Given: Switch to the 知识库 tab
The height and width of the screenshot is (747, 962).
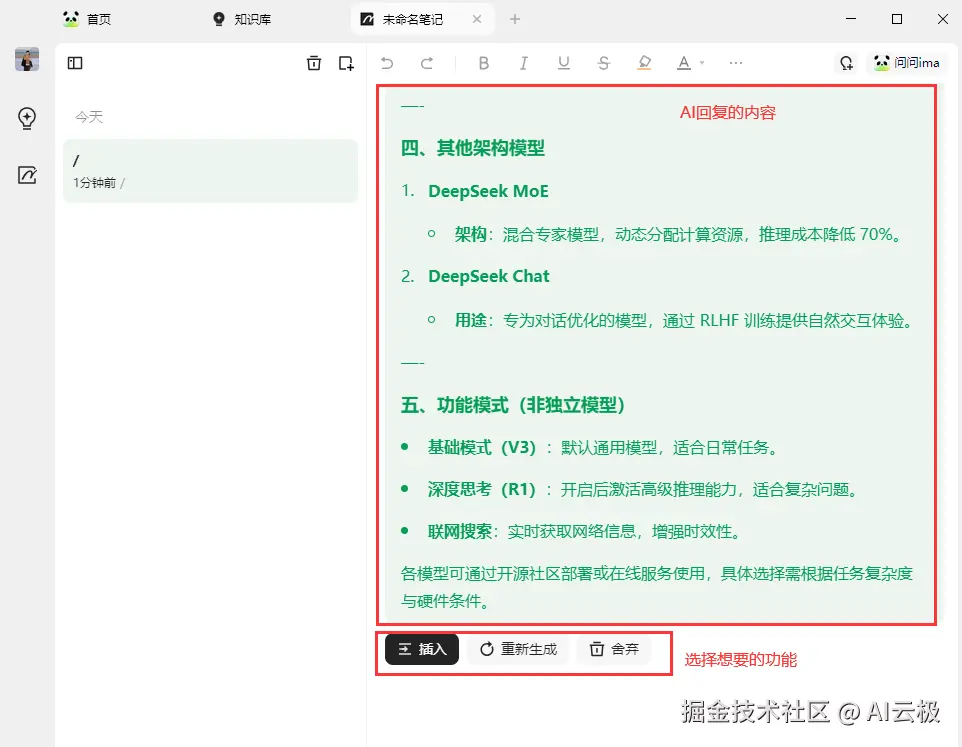Looking at the screenshot, I should [x=242, y=19].
